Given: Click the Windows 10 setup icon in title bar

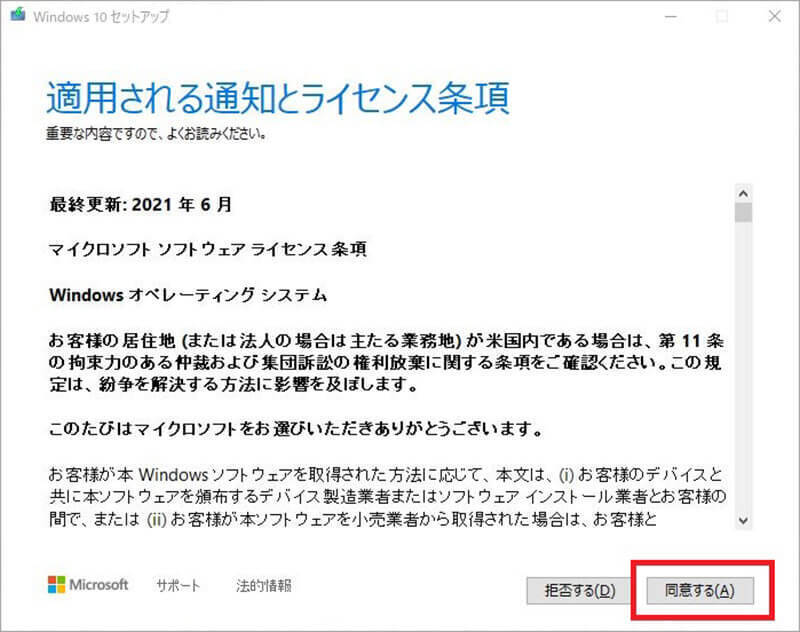Looking at the screenshot, I should 18,14.
